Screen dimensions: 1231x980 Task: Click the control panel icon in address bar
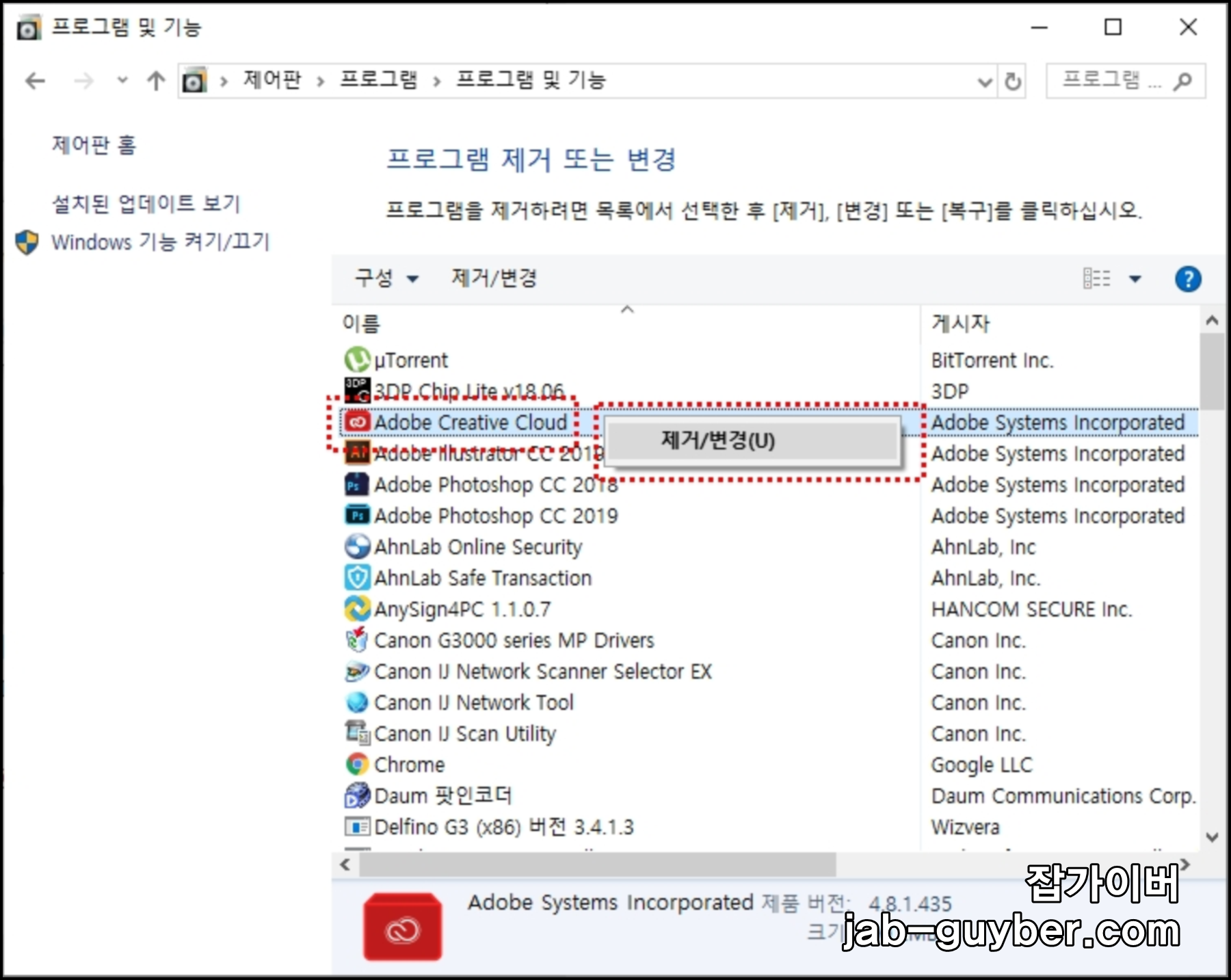[x=194, y=81]
